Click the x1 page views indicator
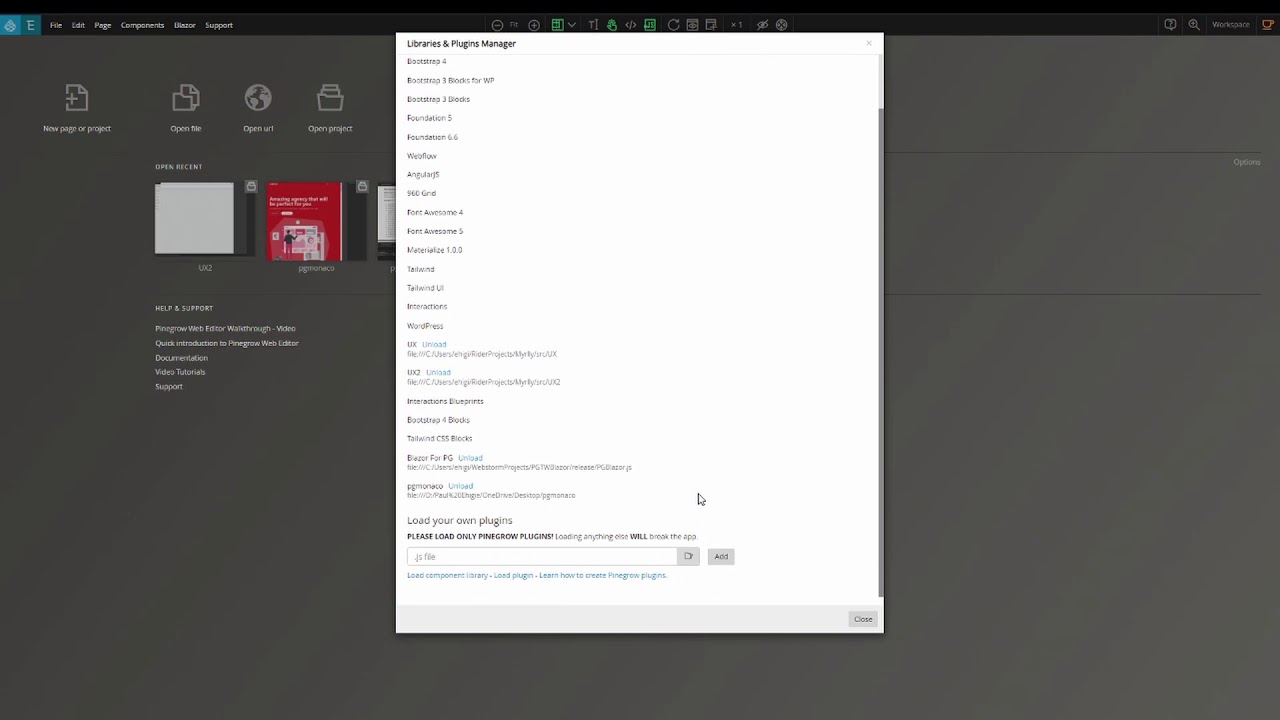Viewport: 1280px width, 720px height. pos(736,25)
